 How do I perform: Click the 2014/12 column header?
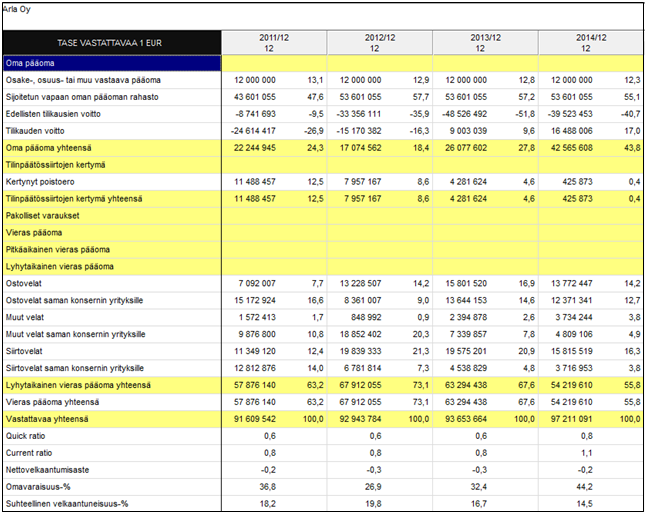(x=591, y=43)
